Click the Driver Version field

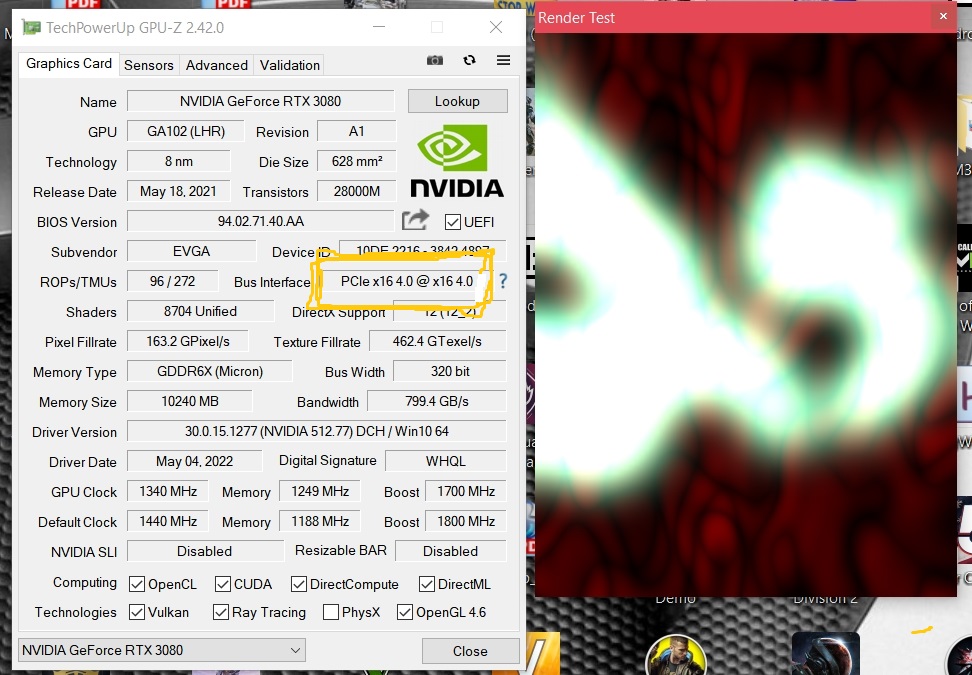point(316,431)
